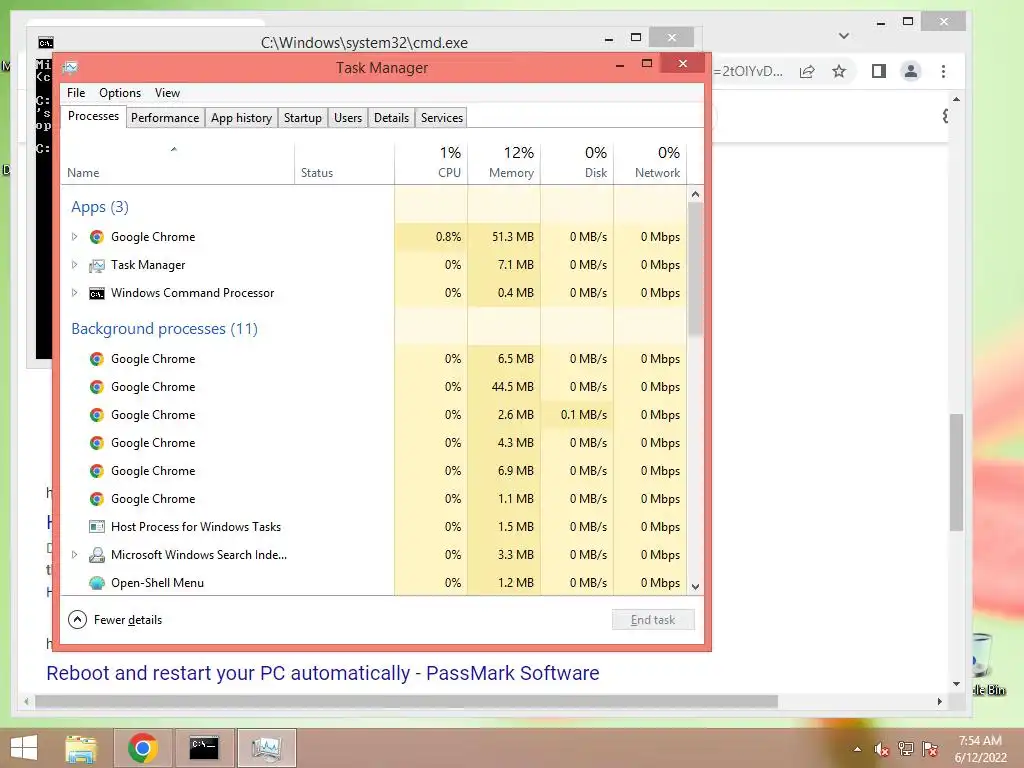Expand the Google Chrome app row
This screenshot has height=768, width=1024.
pos(74,237)
